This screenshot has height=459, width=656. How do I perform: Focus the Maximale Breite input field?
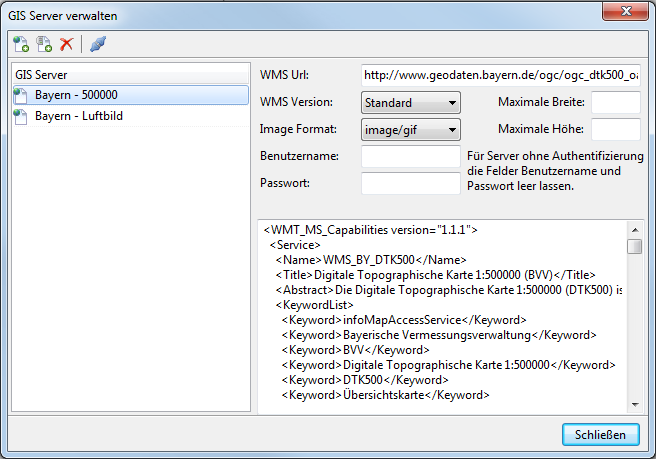615,102
